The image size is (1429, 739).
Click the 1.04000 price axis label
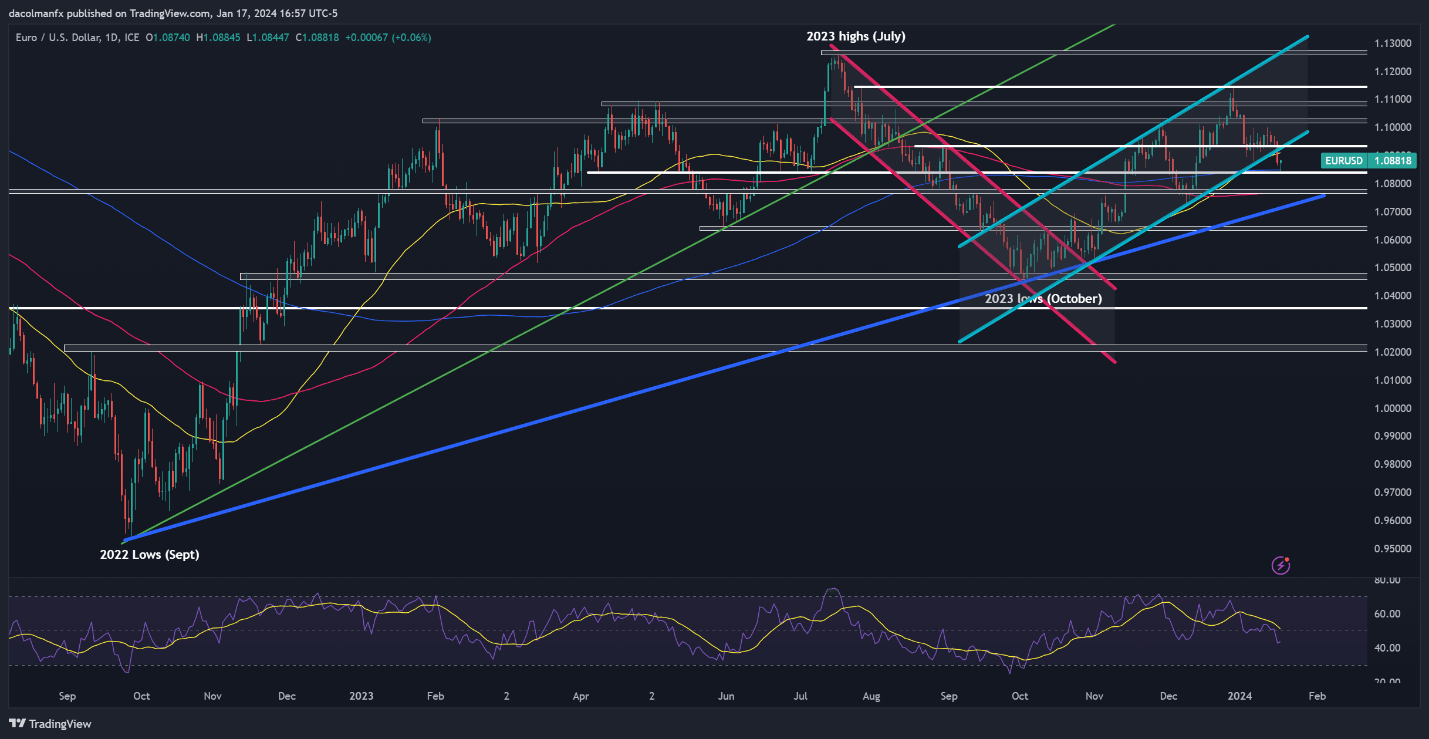coord(1391,296)
